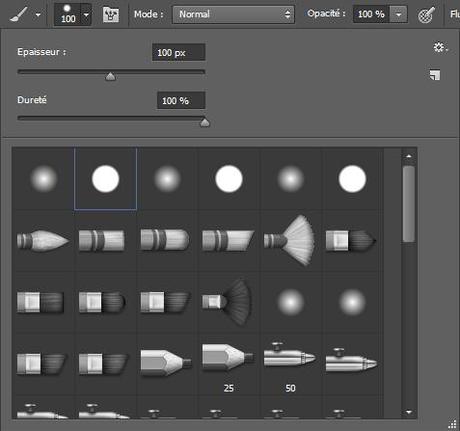Screen dimensions: 460x431
Task: Click the brush list scrollbar thumb
Action: tap(409, 204)
